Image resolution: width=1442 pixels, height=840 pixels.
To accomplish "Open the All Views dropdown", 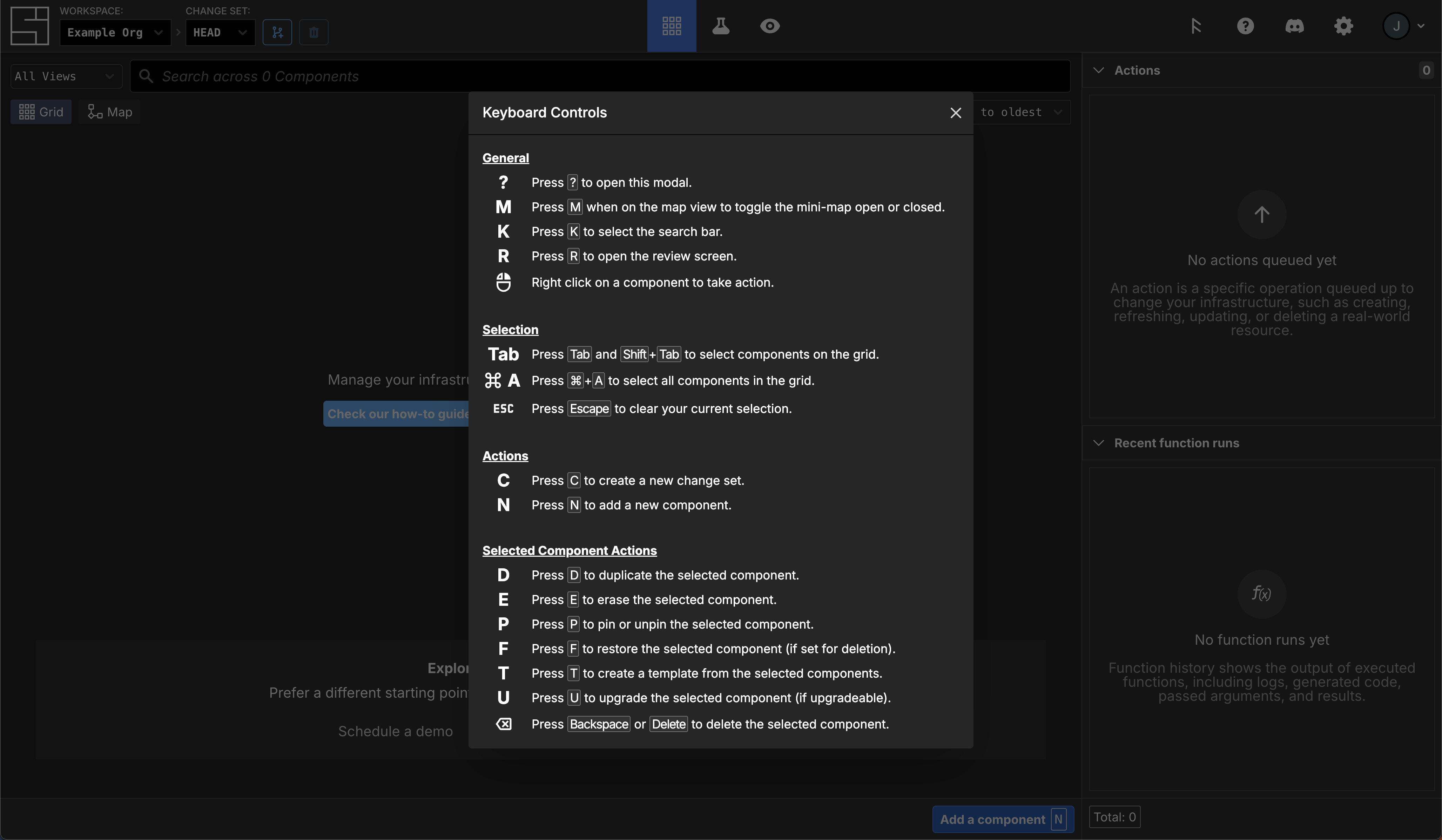I will [x=66, y=76].
